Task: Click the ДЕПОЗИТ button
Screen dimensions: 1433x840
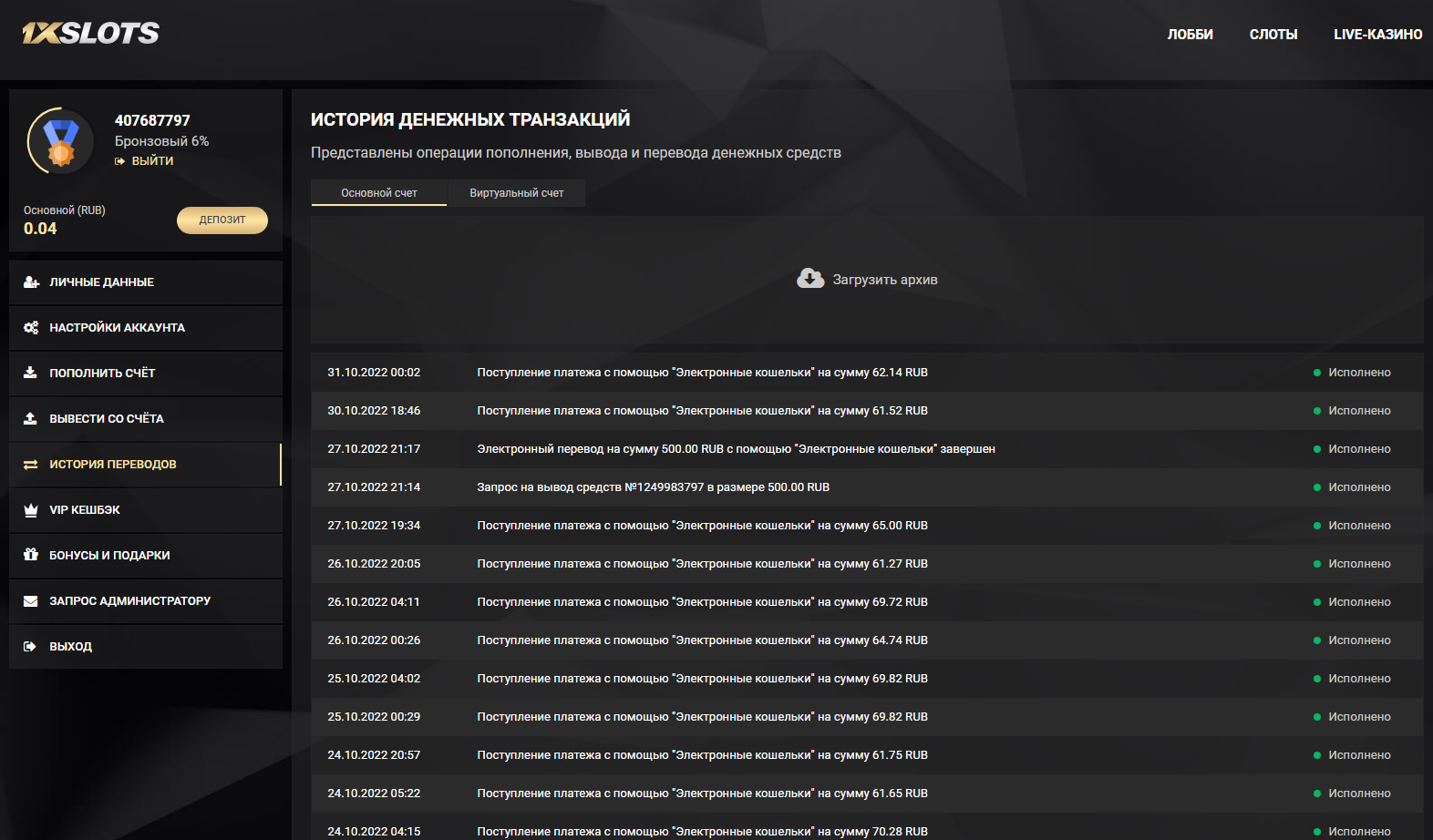Action: point(222,220)
